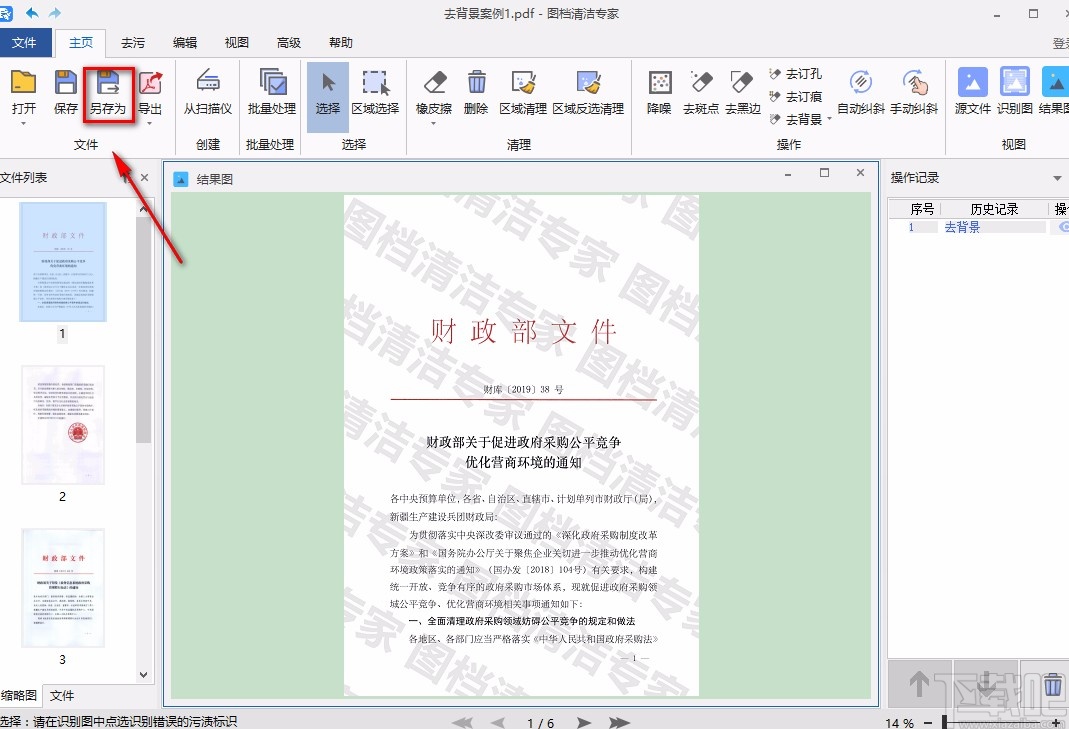Increase zoom with the plus control
1069x729 pixels.
1057,721
